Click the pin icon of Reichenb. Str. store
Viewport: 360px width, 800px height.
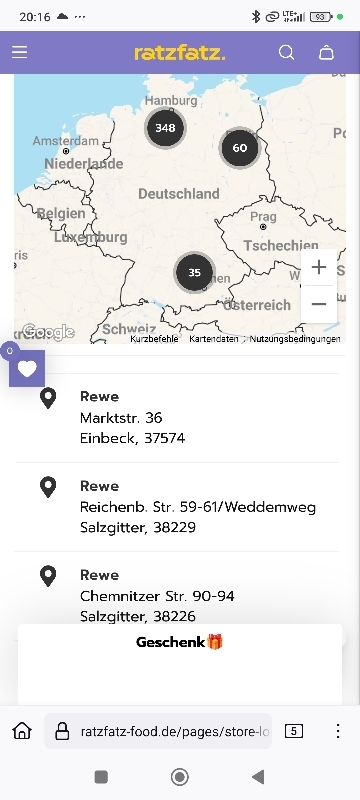[x=48, y=487]
